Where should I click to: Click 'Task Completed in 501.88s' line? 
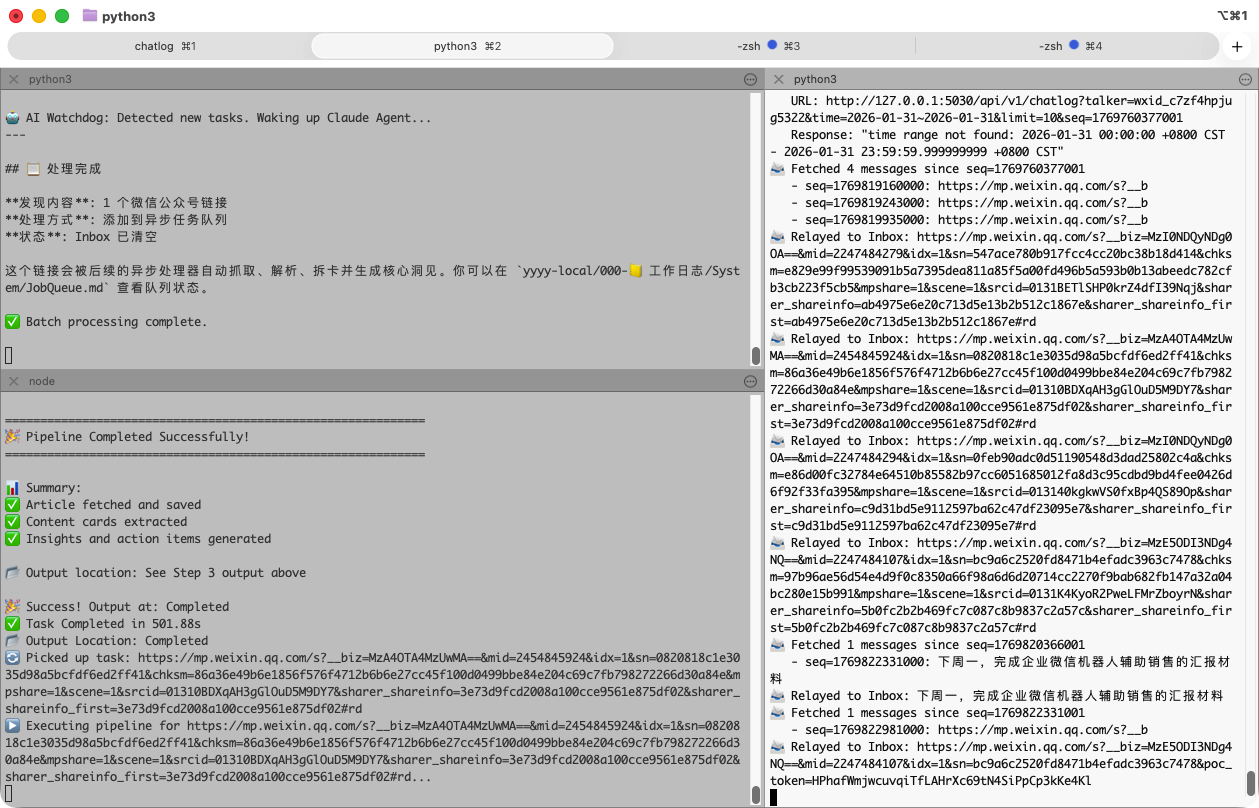(103, 624)
